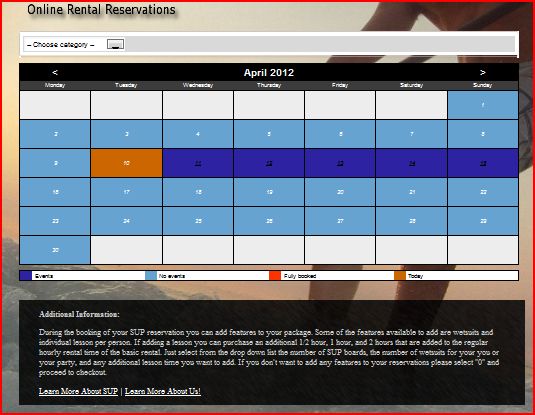
Task: Pick Friday April 20
Action: [x=340, y=192]
